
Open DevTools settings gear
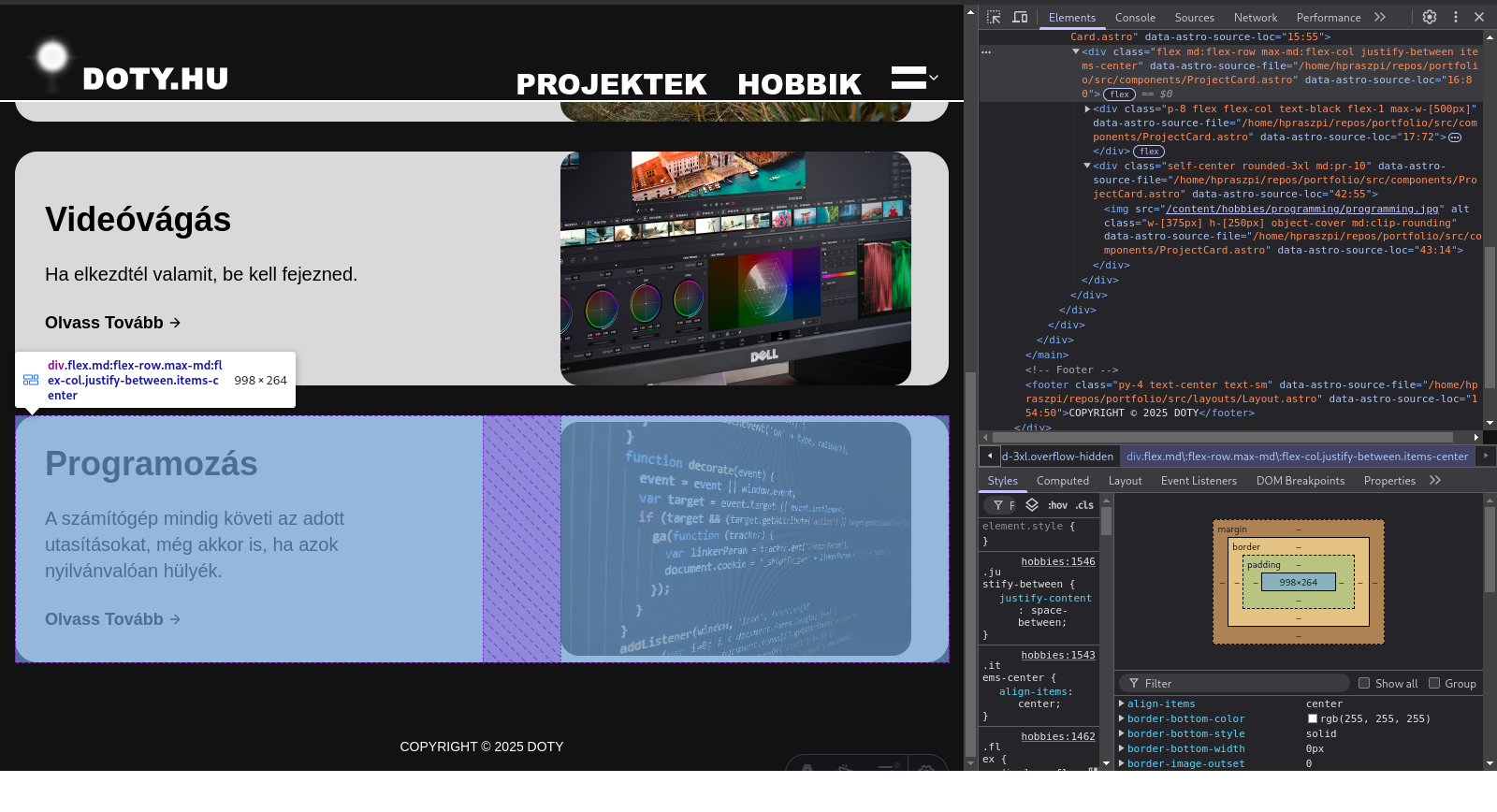point(1430,17)
